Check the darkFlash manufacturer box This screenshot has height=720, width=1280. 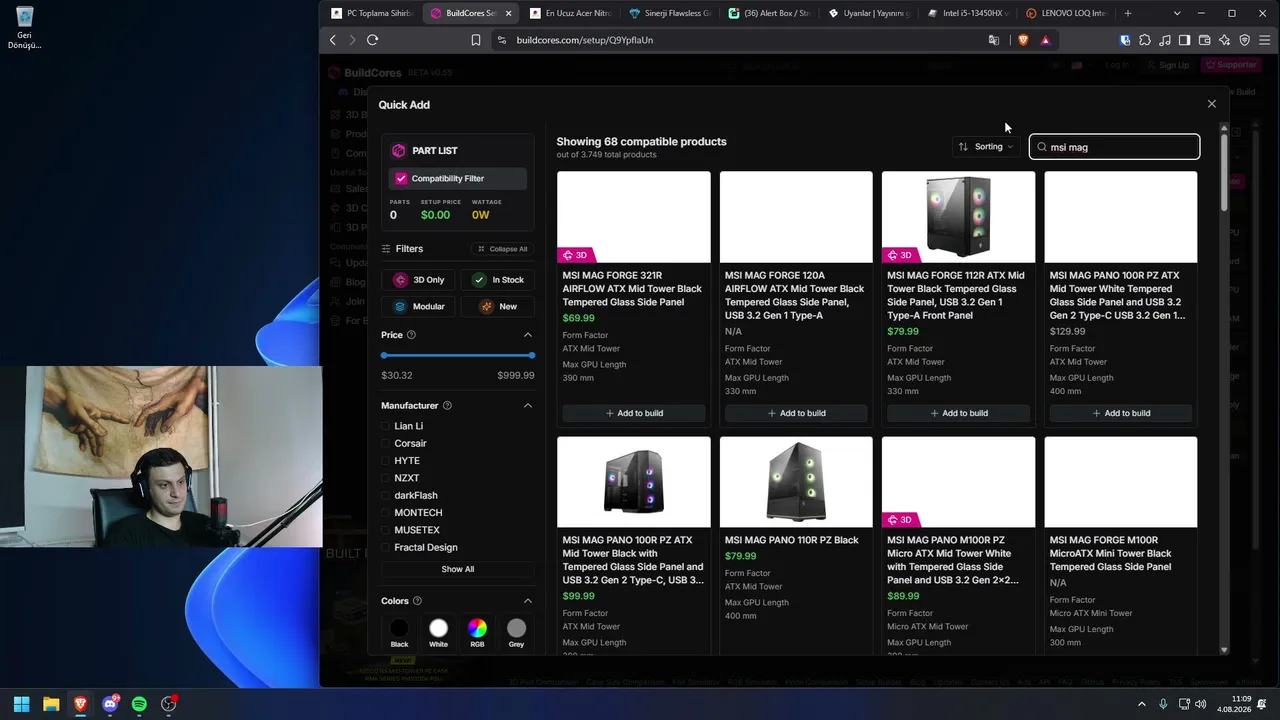pyautogui.click(x=385, y=495)
